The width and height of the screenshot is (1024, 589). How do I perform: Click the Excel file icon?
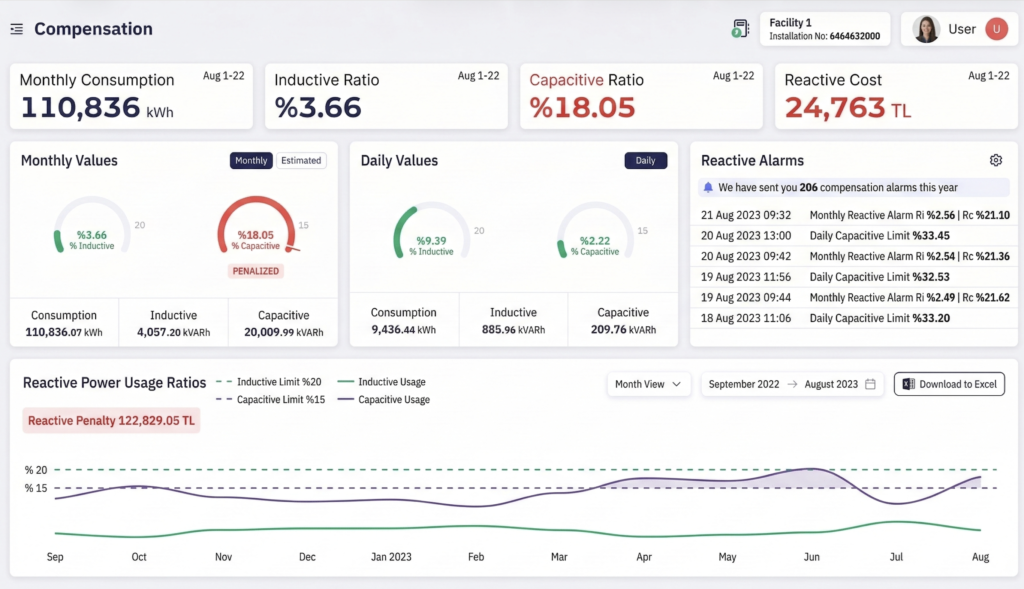point(907,384)
